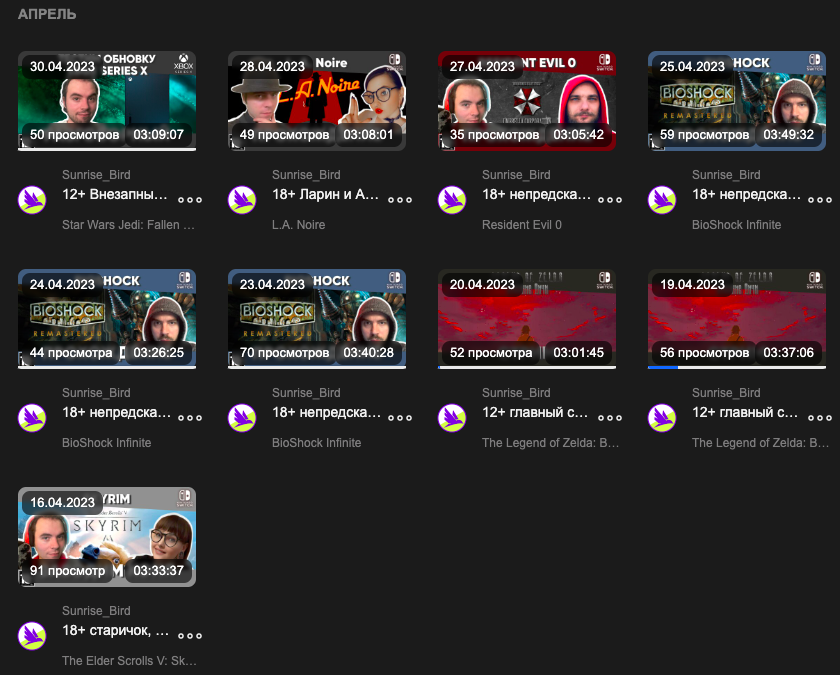This screenshot has width=840, height=675.
Task: Open the 23.04.2023 BioShock video thumbnail
Action: [x=317, y=319]
